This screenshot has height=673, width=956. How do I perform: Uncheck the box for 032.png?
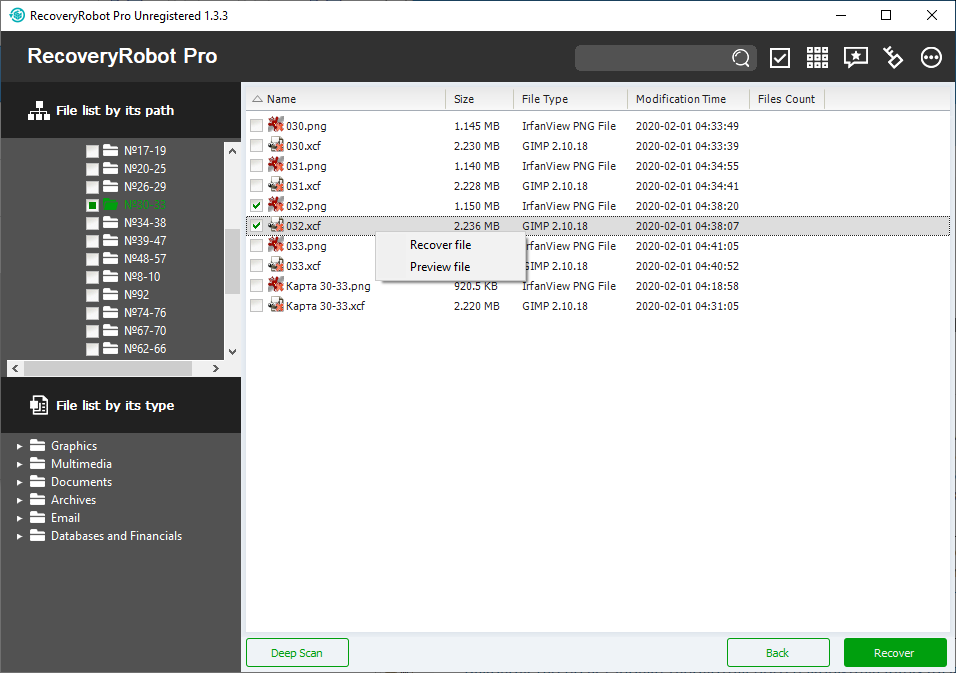point(257,205)
